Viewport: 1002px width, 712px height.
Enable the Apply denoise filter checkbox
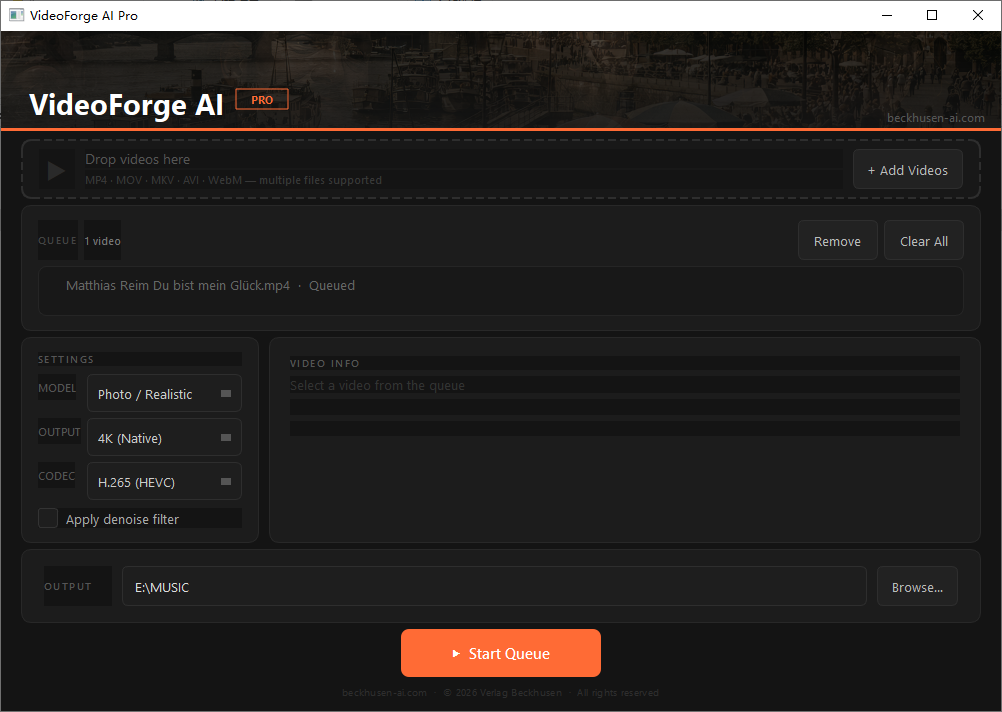(x=48, y=518)
